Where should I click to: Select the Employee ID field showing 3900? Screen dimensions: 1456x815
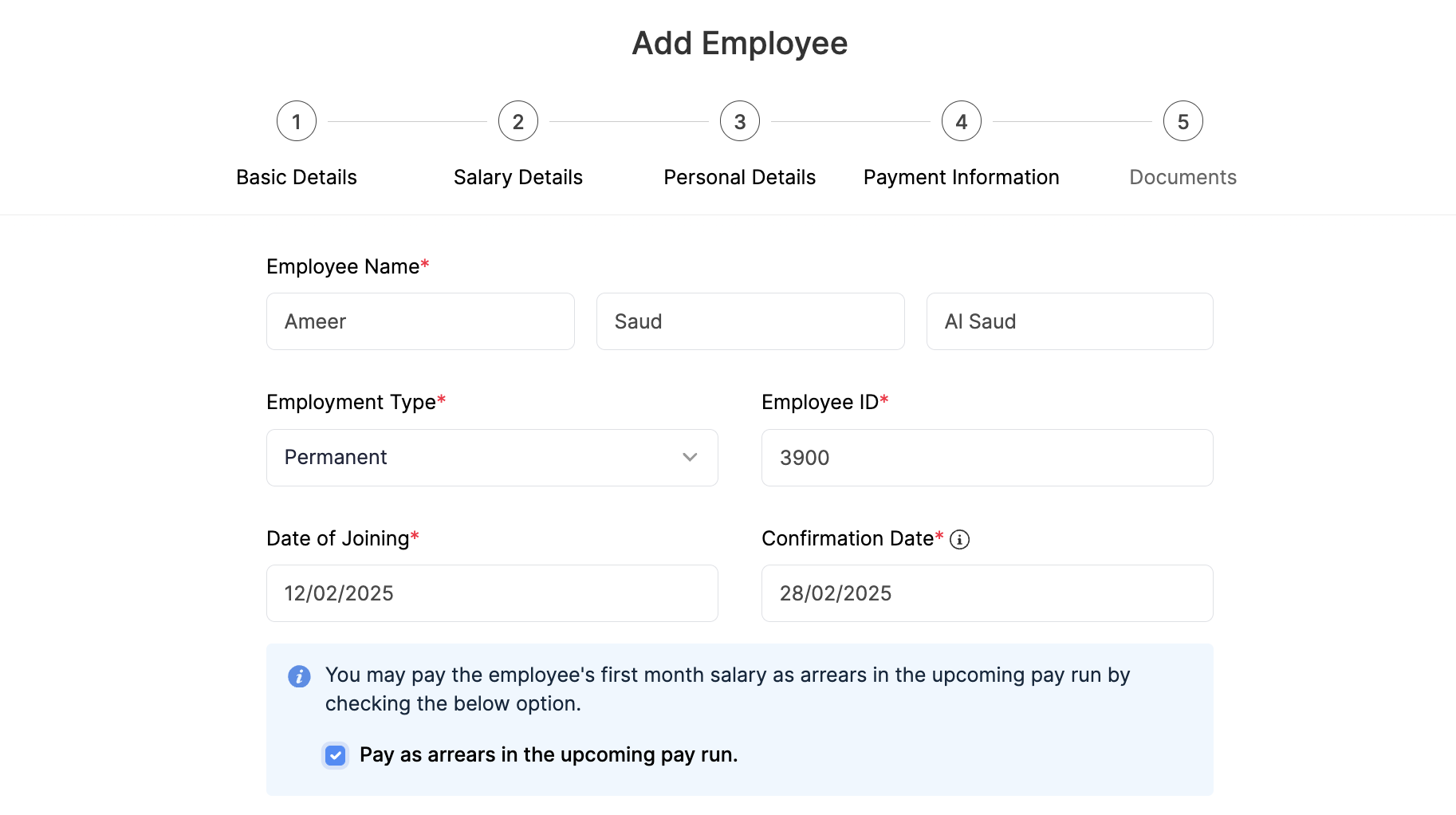(x=986, y=458)
